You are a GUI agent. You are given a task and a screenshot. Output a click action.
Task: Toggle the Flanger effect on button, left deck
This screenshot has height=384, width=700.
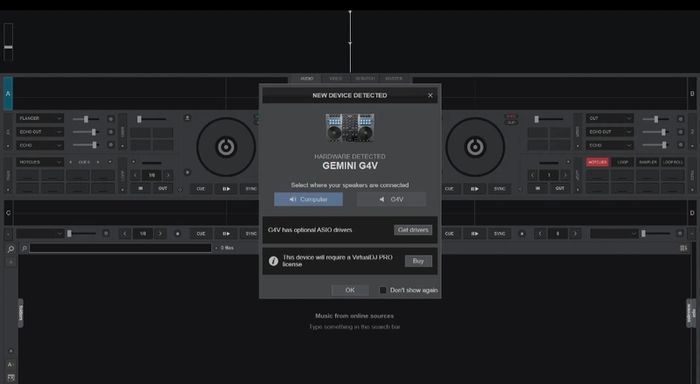coord(111,119)
